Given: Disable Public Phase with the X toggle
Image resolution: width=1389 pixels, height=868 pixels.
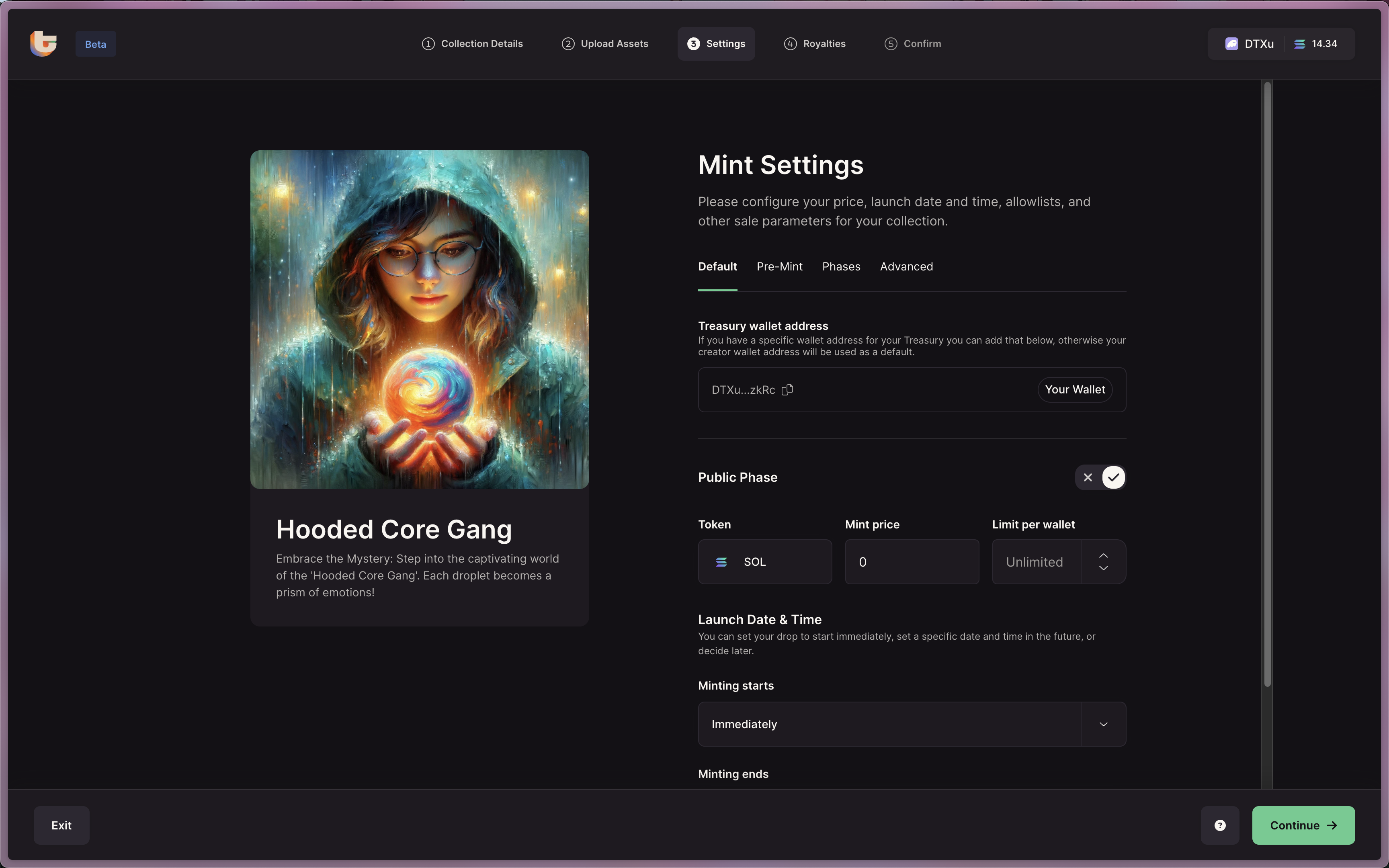Looking at the screenshot, I should [x=1088, y=478].
